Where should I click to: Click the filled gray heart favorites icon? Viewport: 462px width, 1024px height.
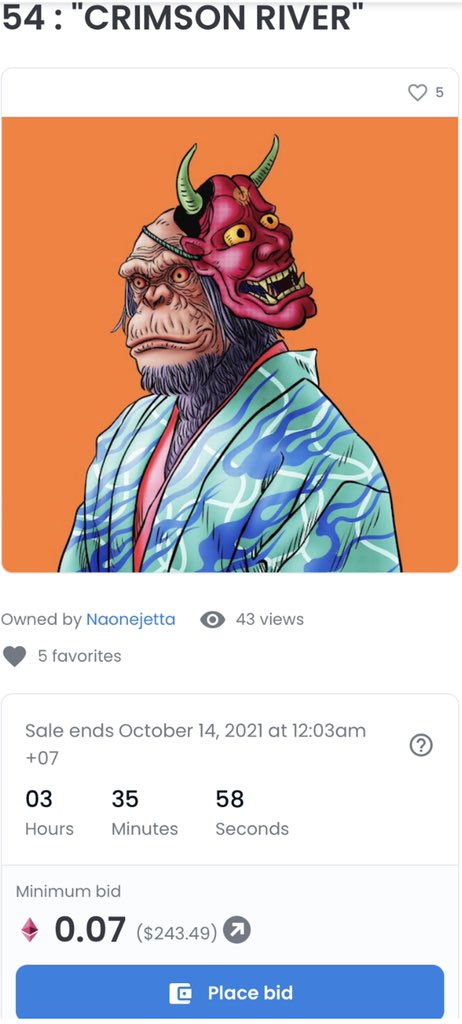[x=14, y=656]
